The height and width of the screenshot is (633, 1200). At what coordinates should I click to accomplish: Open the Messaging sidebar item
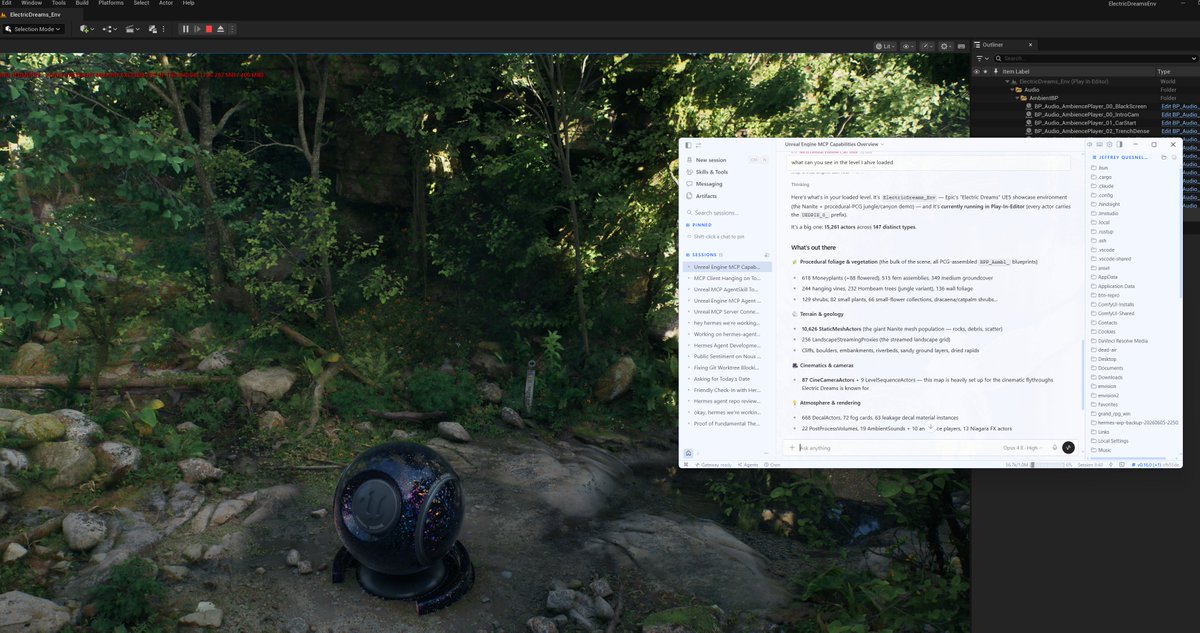click(x=708, y=184)
